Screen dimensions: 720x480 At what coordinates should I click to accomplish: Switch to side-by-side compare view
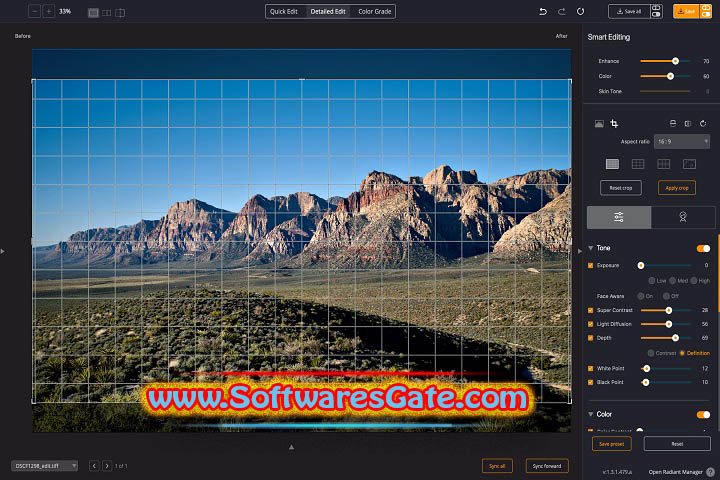coord(107,13)
